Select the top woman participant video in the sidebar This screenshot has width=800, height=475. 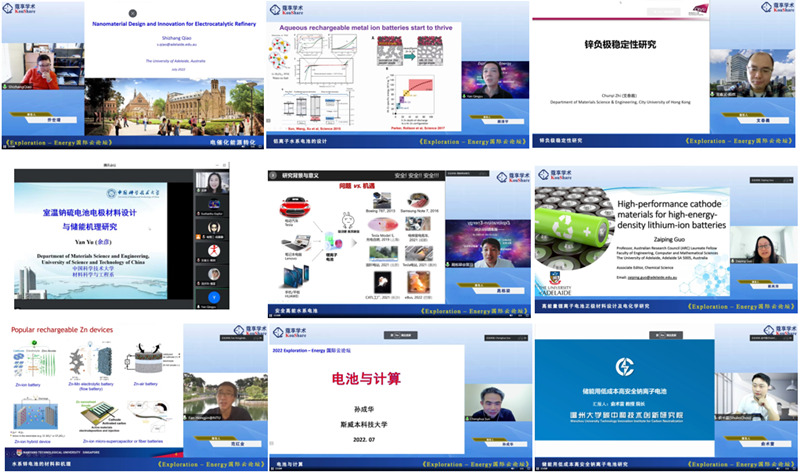click(x=215, y=182)
